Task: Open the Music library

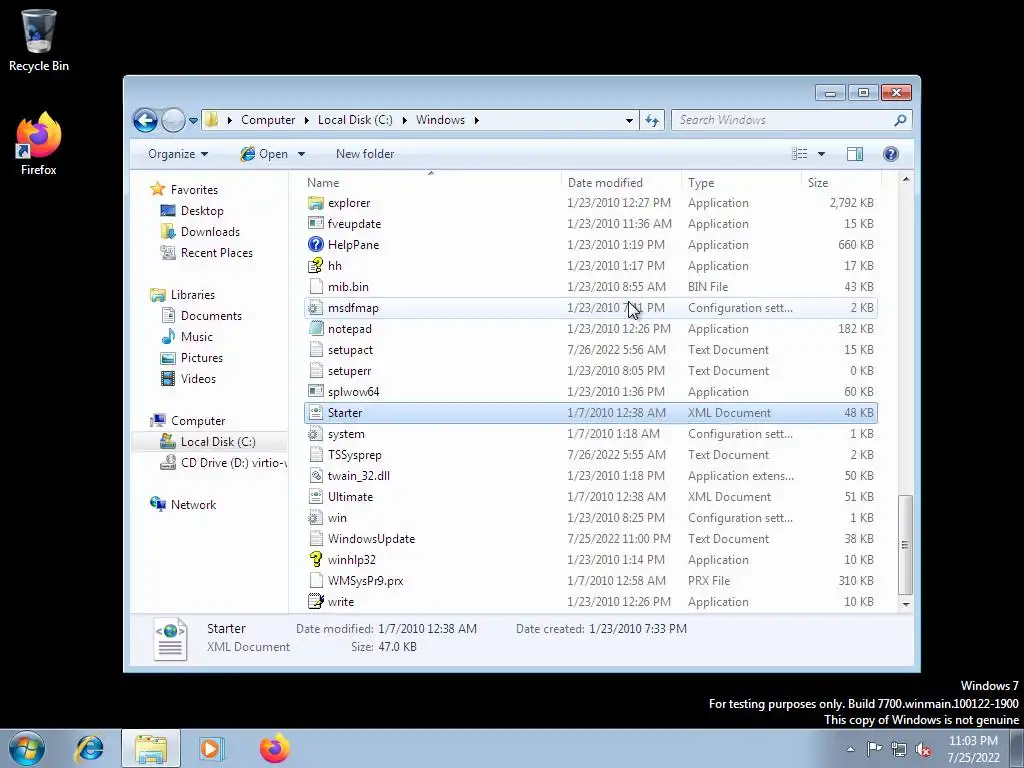Action: tap(196, 337)
